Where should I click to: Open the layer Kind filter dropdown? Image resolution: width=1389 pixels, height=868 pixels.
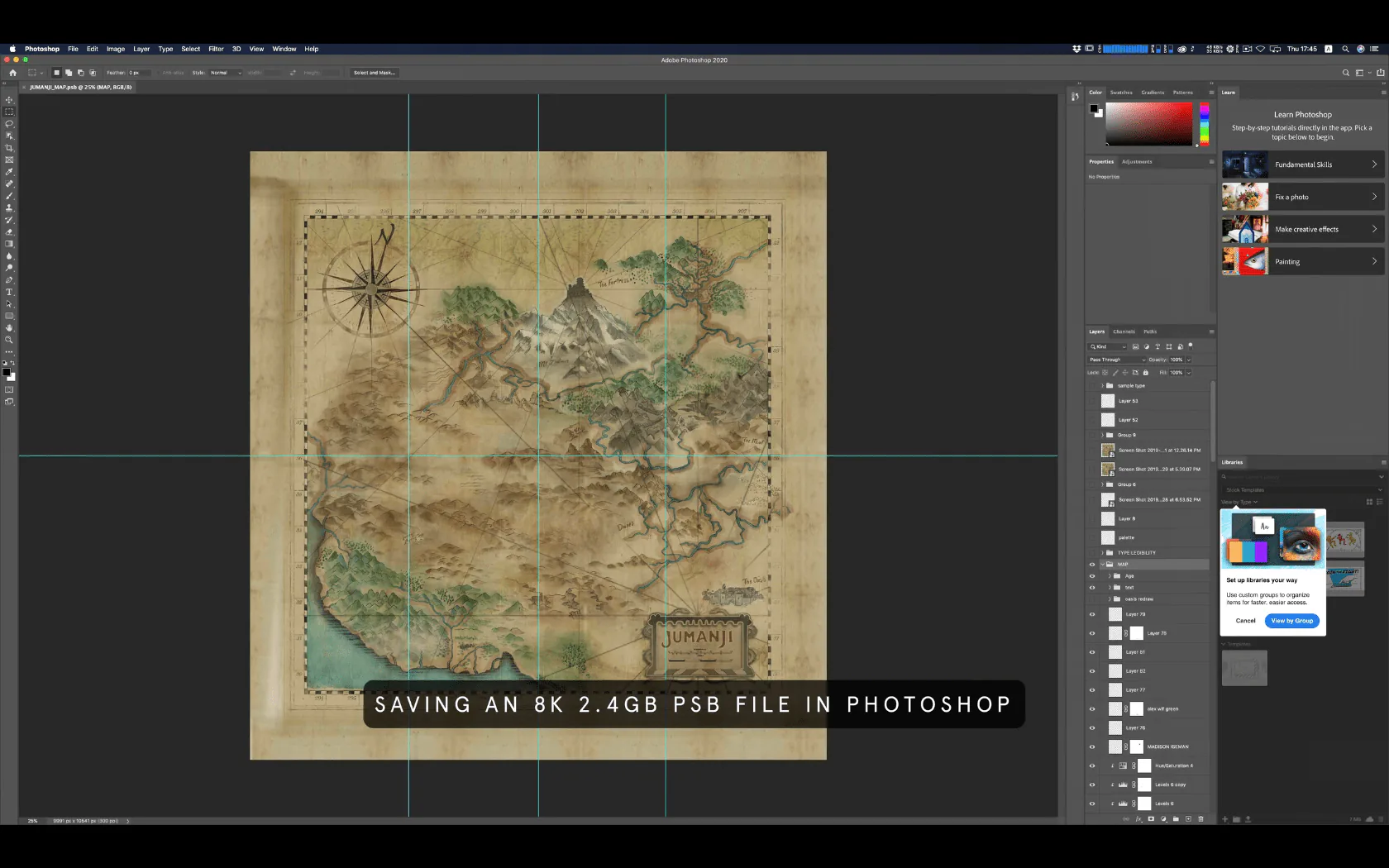pos(1108,346)
